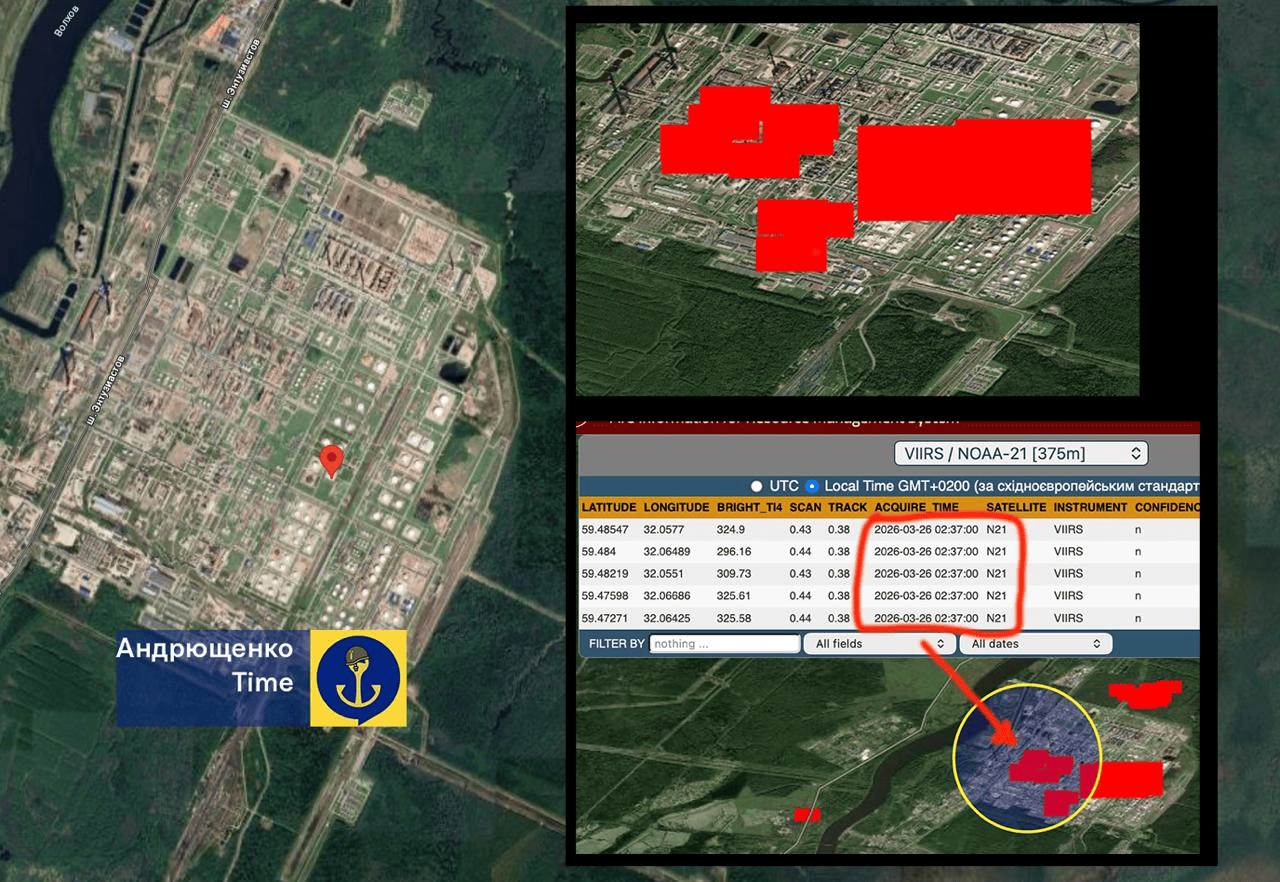
Task: Click the LONGITUDE column header
Action: point(676,507)
